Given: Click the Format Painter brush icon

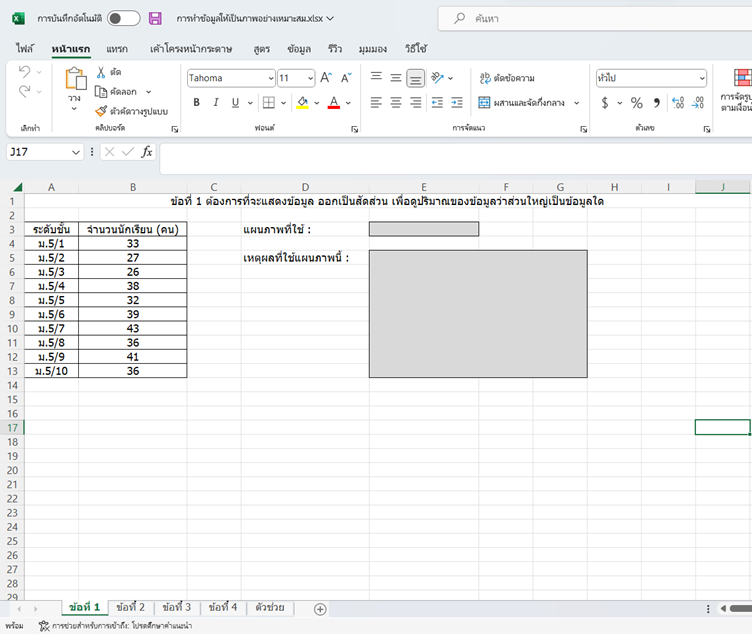Looking at the screenshot, I should tap(101, 111).
